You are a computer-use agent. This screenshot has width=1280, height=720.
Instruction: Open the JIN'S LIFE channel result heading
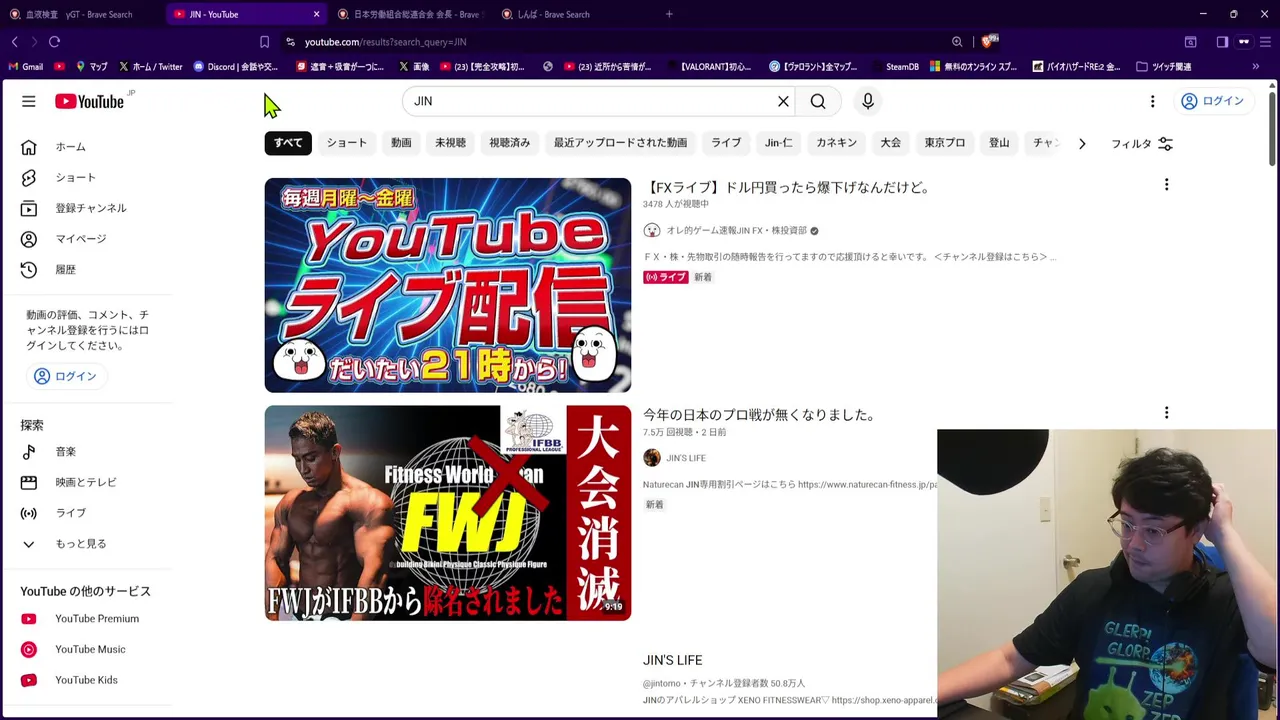tap(673, 661)
